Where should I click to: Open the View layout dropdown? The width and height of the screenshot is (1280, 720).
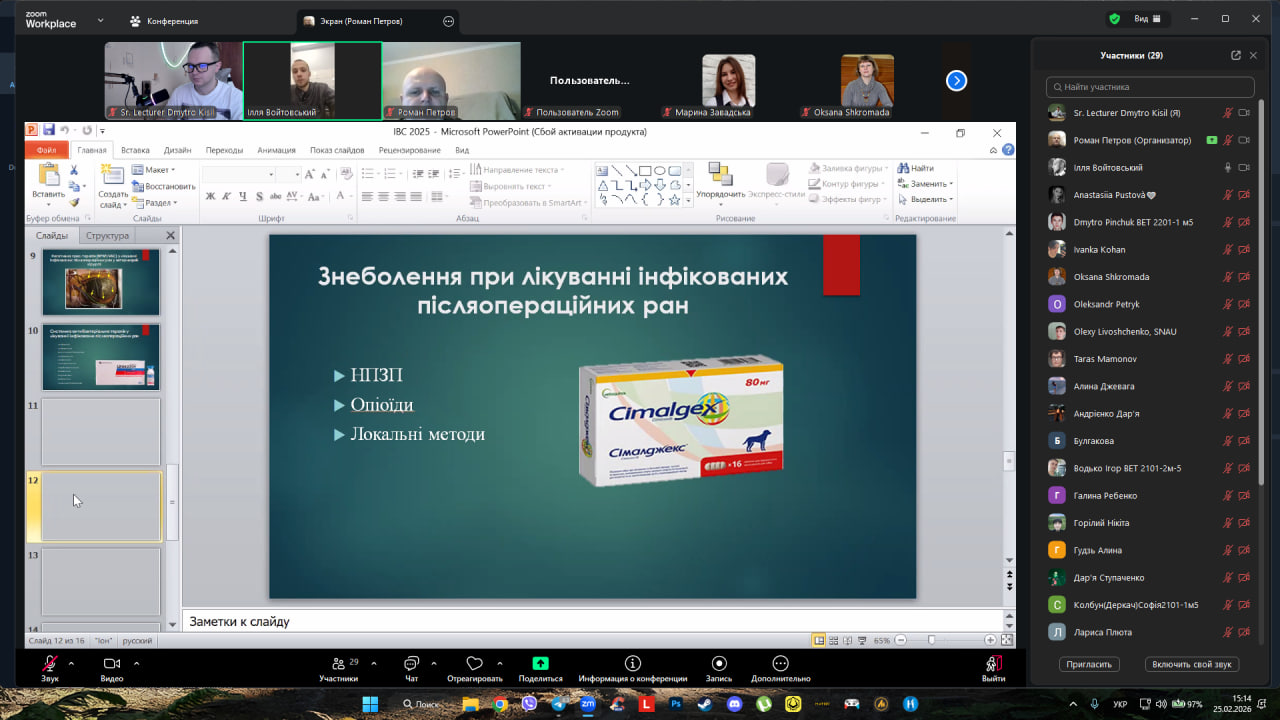(x=1146, y=19)
